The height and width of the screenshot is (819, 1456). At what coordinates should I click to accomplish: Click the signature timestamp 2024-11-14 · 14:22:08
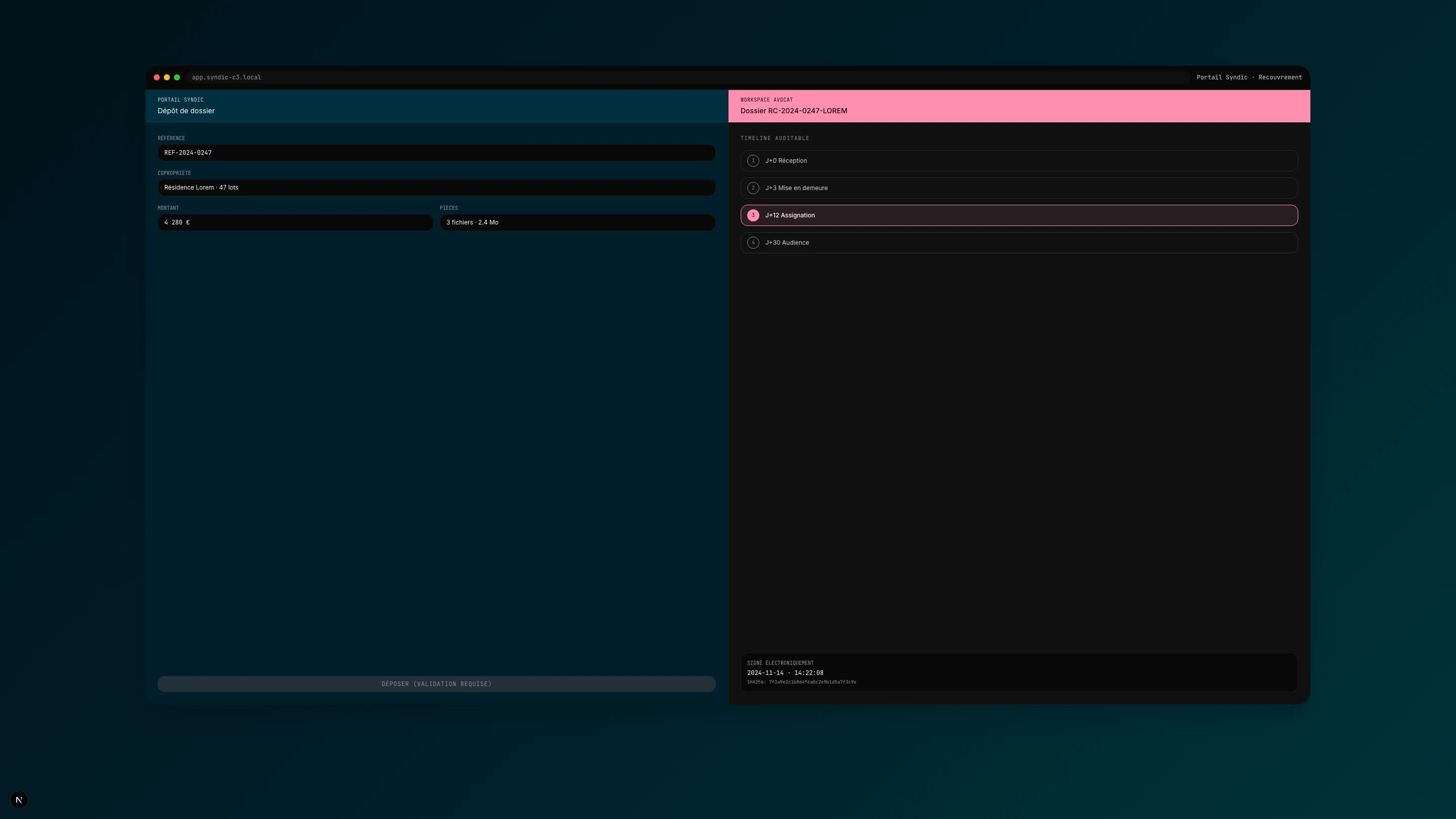coord(785,672)
